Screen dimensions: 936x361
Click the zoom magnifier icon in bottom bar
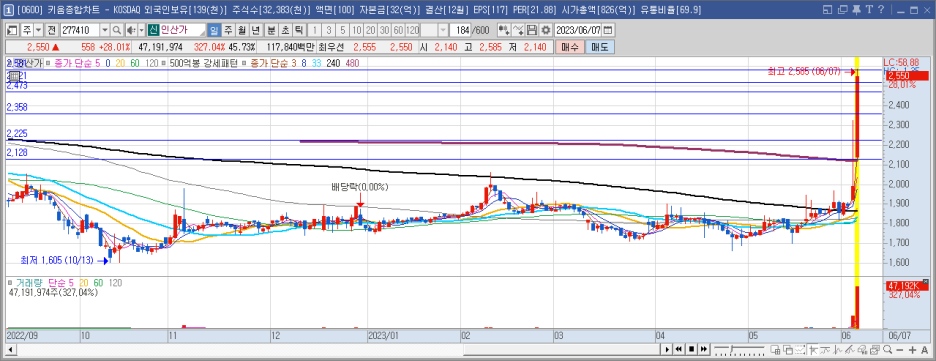[888, 349]
